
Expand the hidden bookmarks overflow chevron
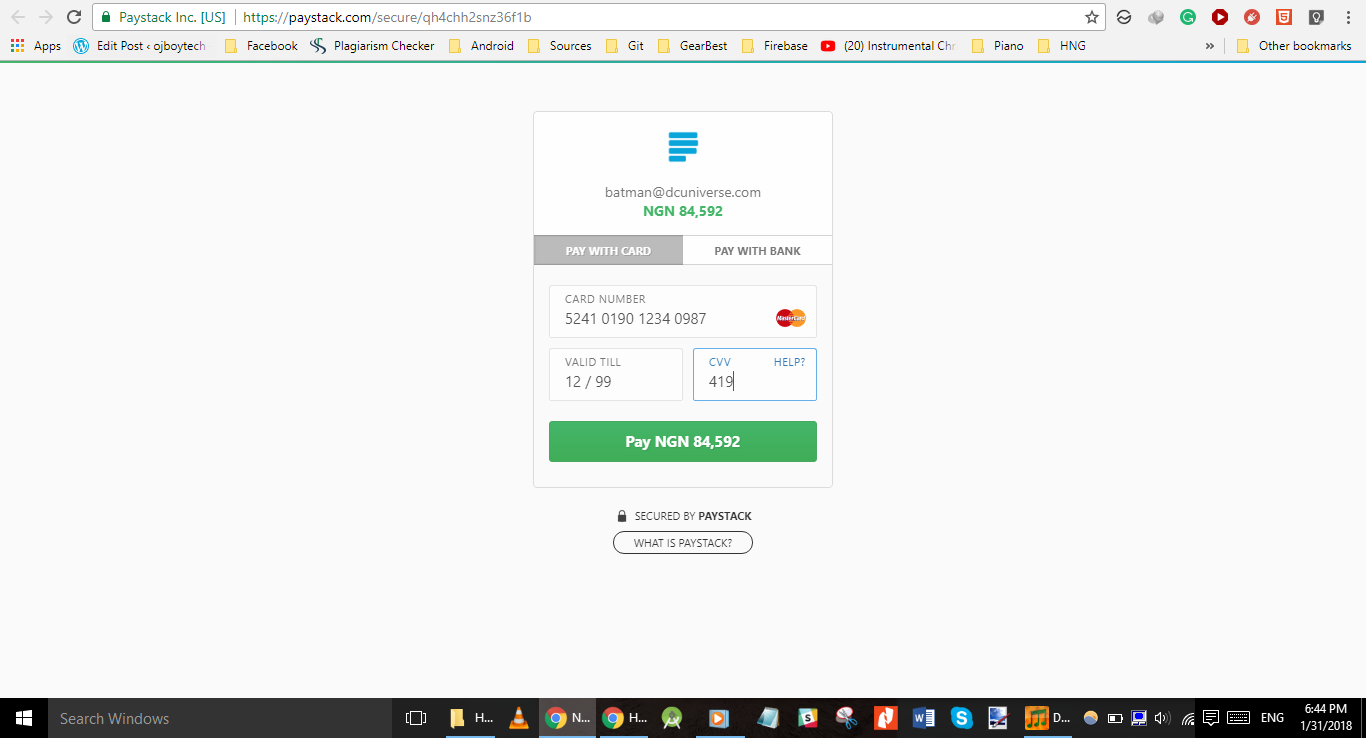1209,46
